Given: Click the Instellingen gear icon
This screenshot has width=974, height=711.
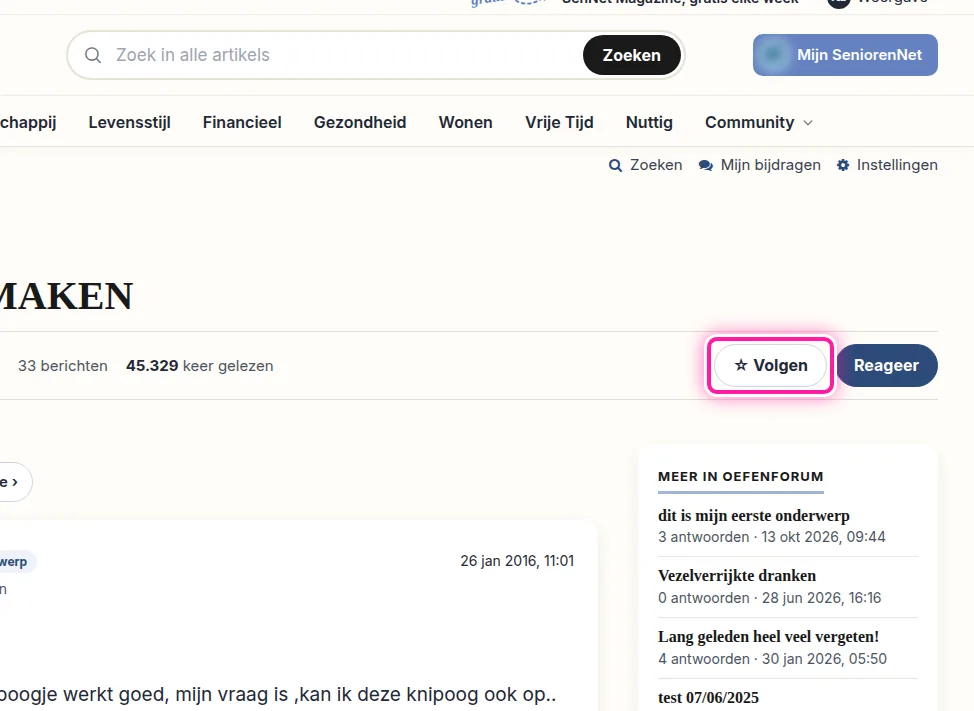Looking at the screenshot, I should pyautogui.click(x=843, y=165).
